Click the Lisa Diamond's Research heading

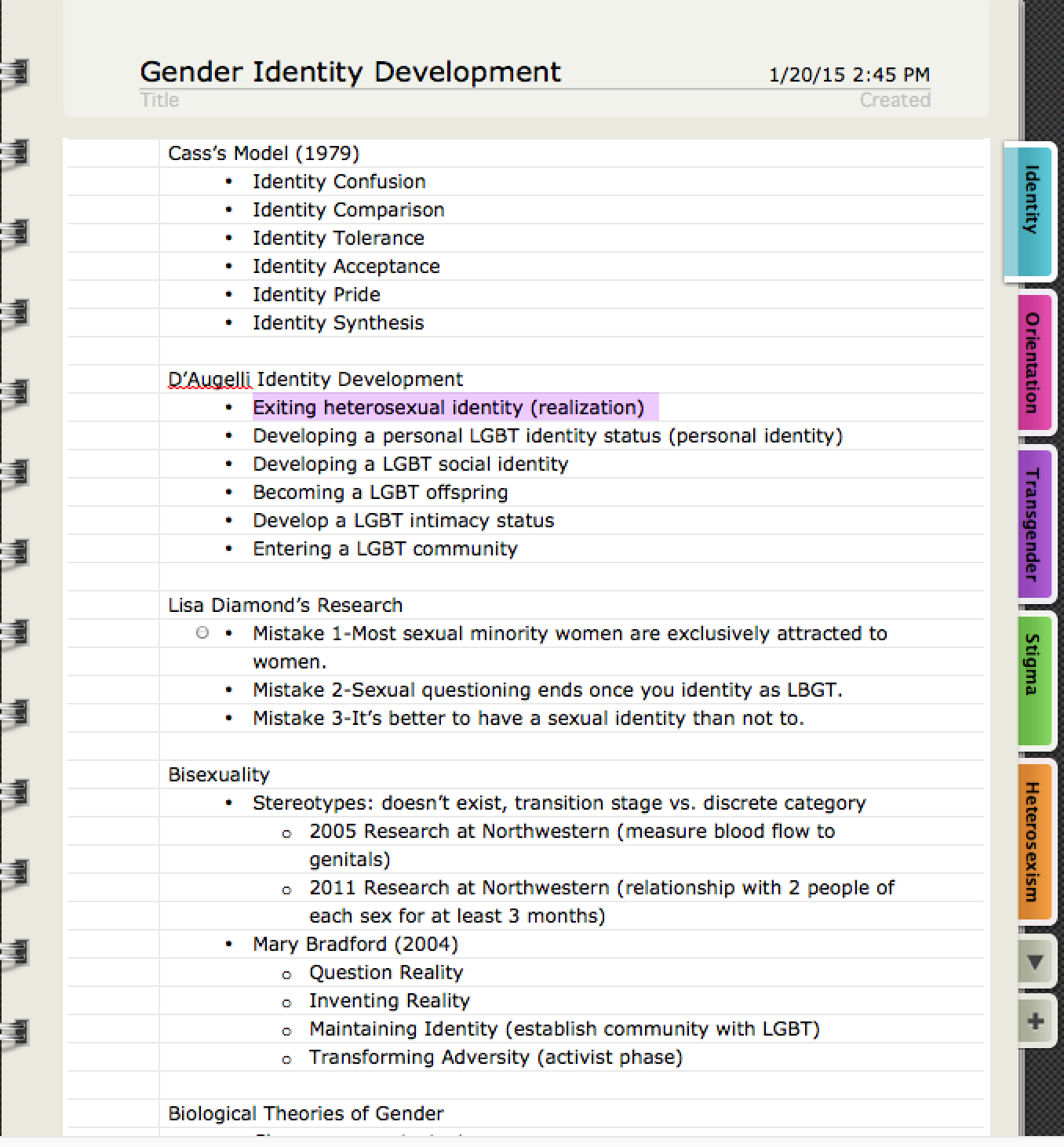coord(285,606)
